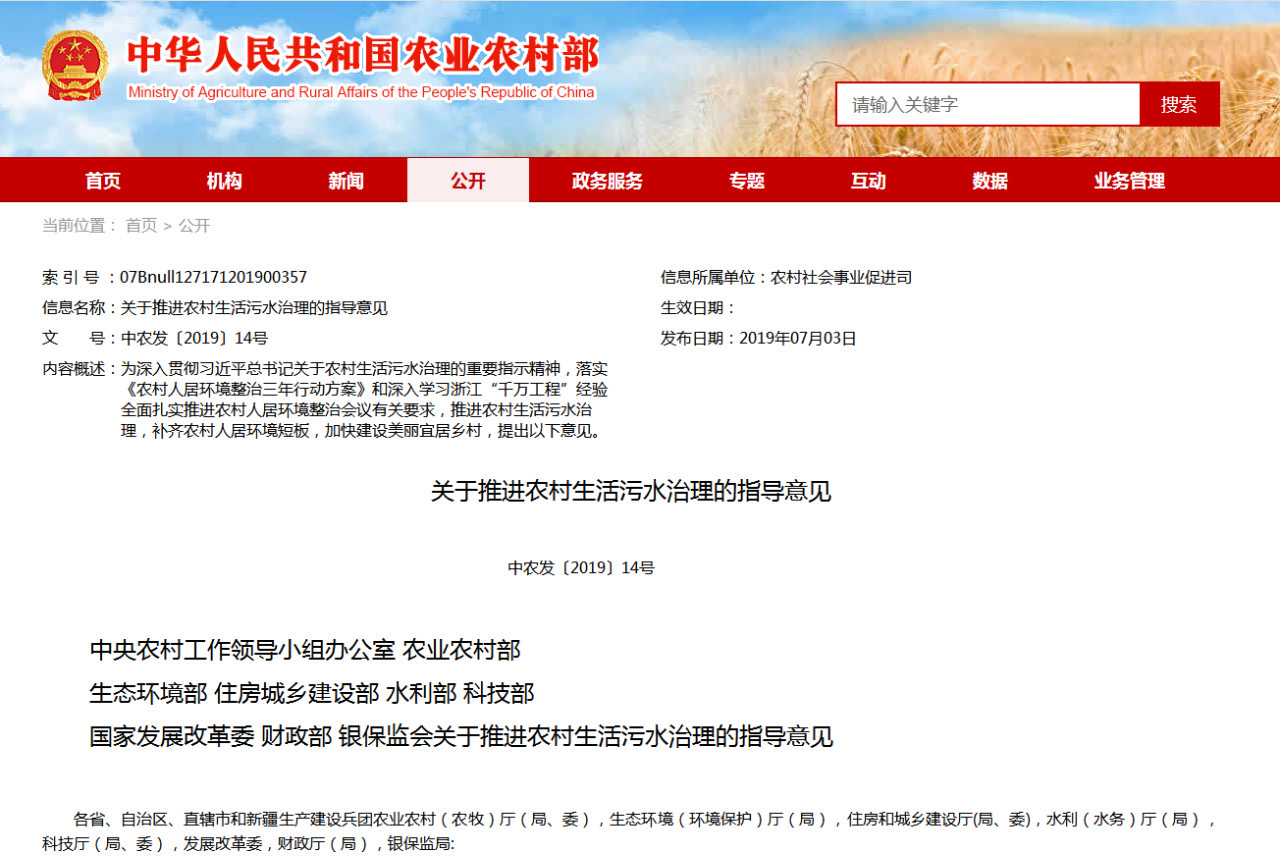Open the 首页 navigation menu
Screen dimensions: 1280x866
point(102,180)
